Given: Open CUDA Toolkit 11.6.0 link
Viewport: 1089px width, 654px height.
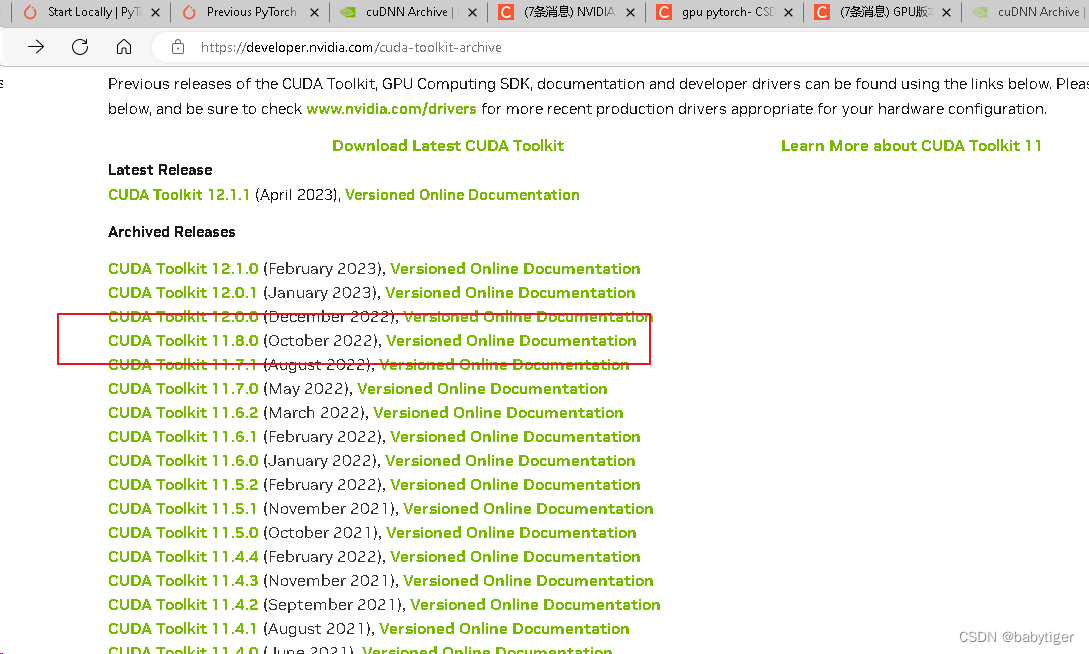Looking at the screenshot, I should pyautogui.click(x=183, y=461).
